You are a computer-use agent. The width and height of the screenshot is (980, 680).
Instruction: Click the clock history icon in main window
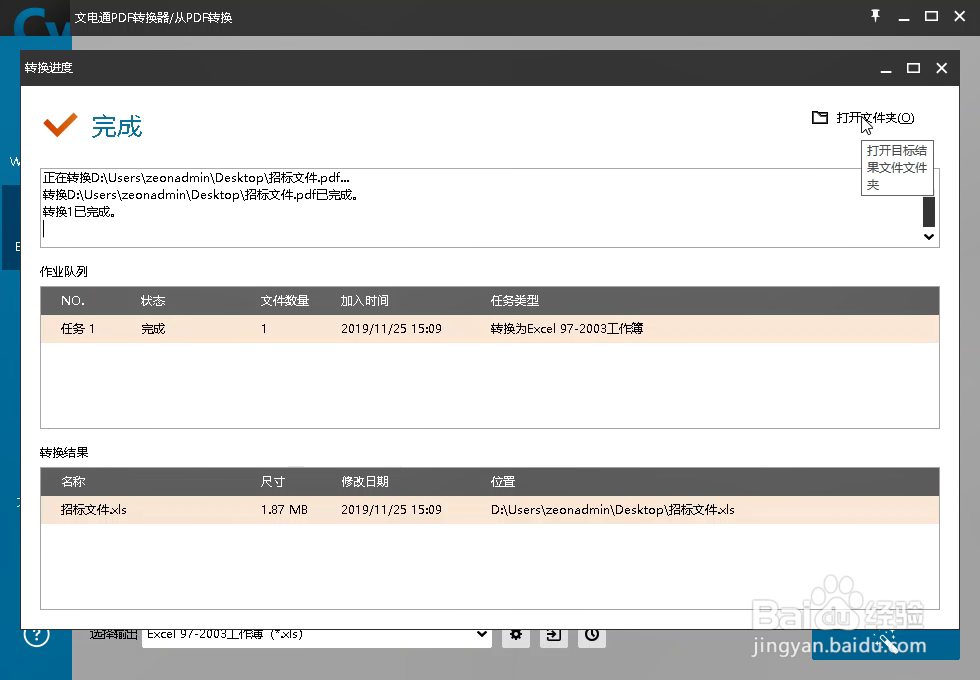(x=592, y=638)
